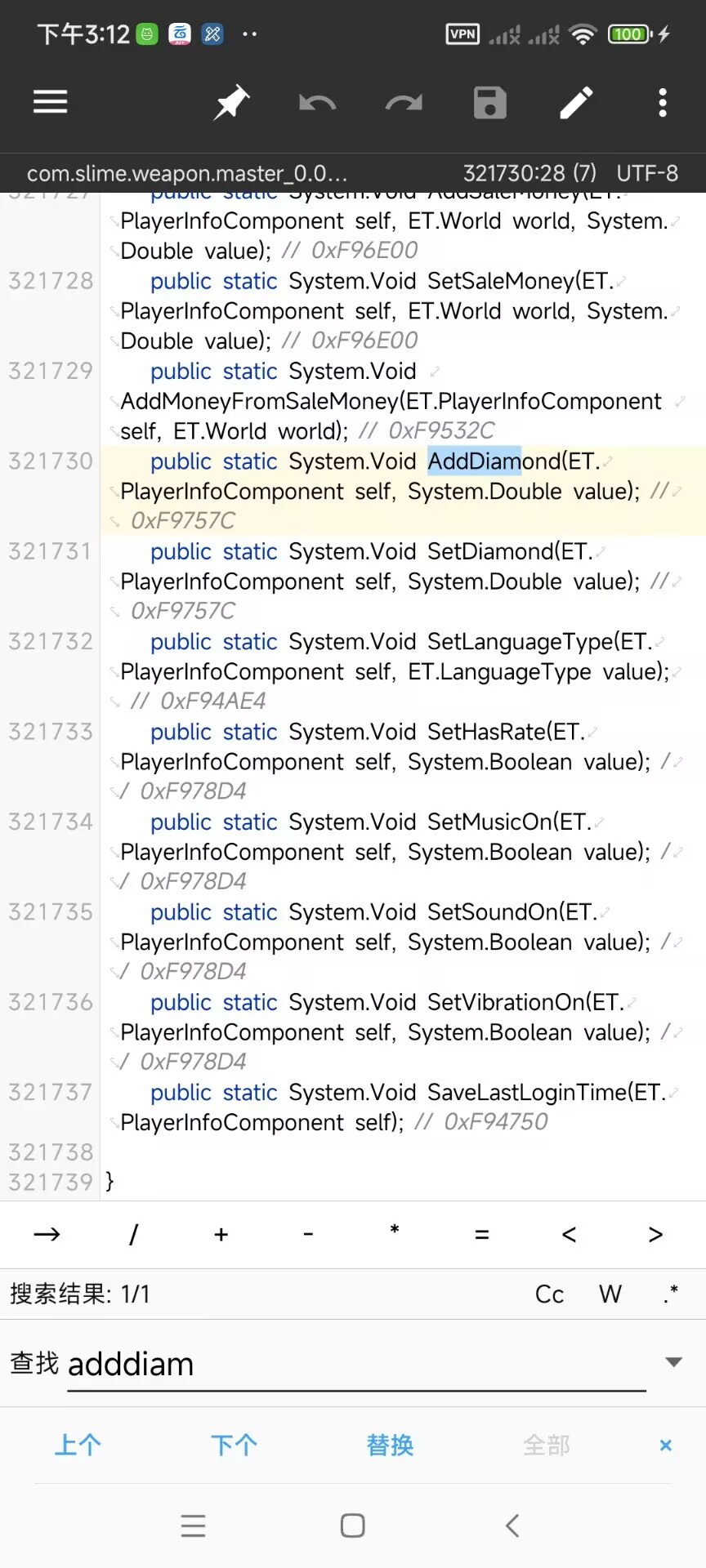Image resolution: width=706 pixels, height=1568 pixels.
Task: Insert tab using arrow key
Action: tap(47, 1234)
